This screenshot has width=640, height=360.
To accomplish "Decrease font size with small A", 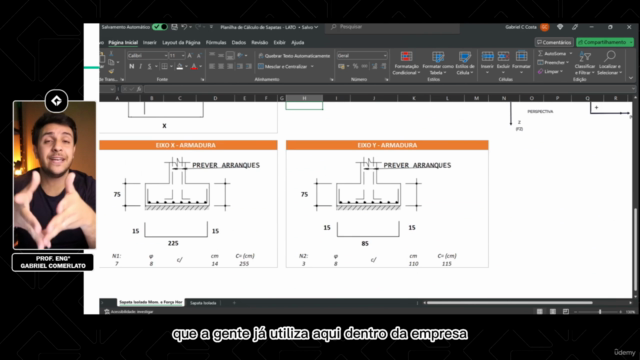I will coord(199,56).
